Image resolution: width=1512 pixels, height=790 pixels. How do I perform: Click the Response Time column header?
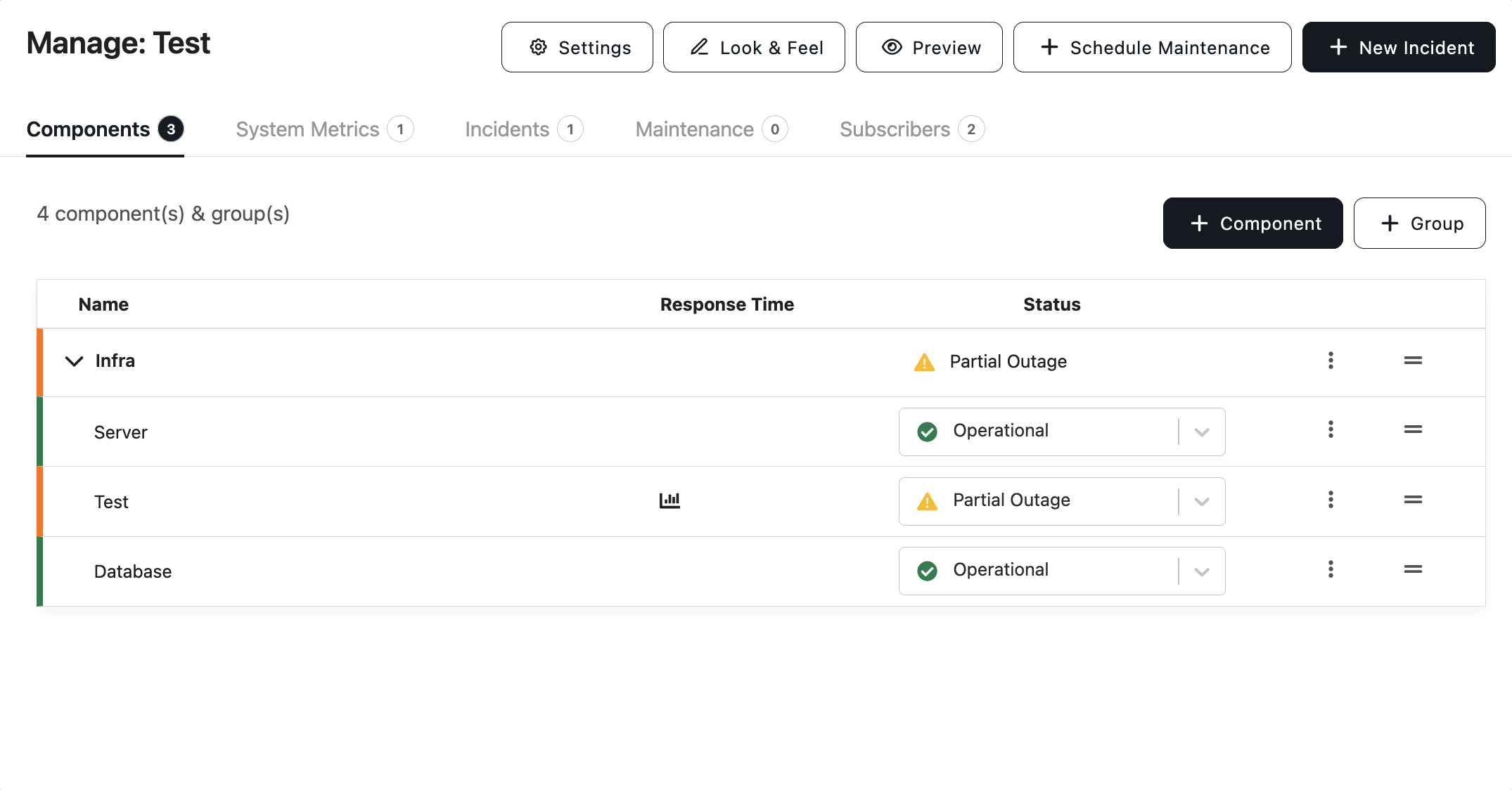click(727, 304)
